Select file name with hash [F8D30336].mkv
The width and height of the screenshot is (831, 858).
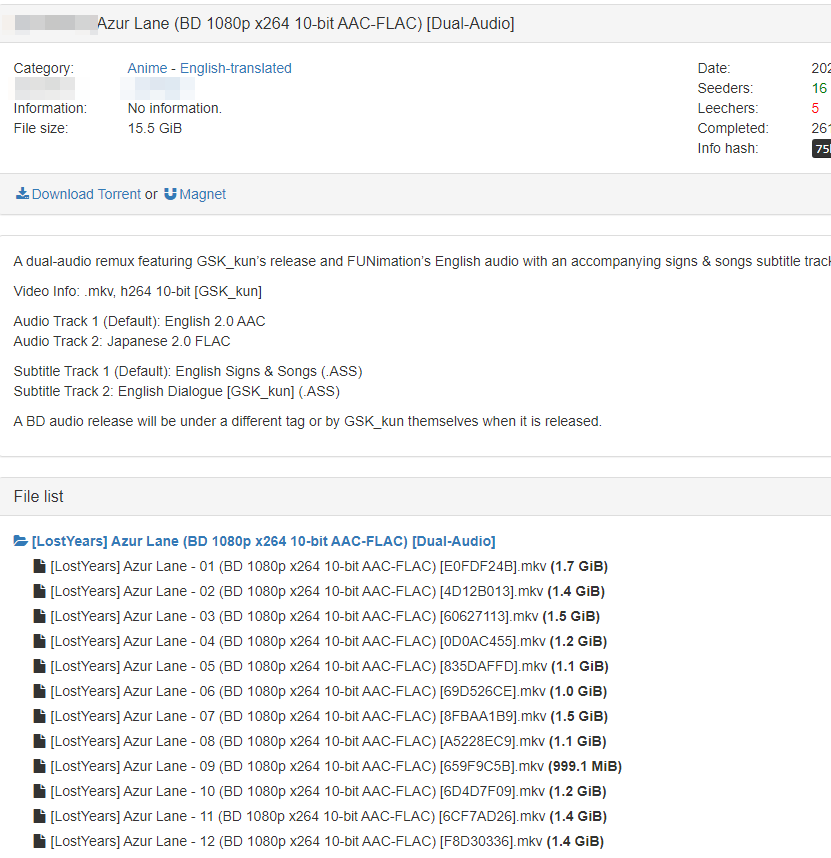click(297, 842)
